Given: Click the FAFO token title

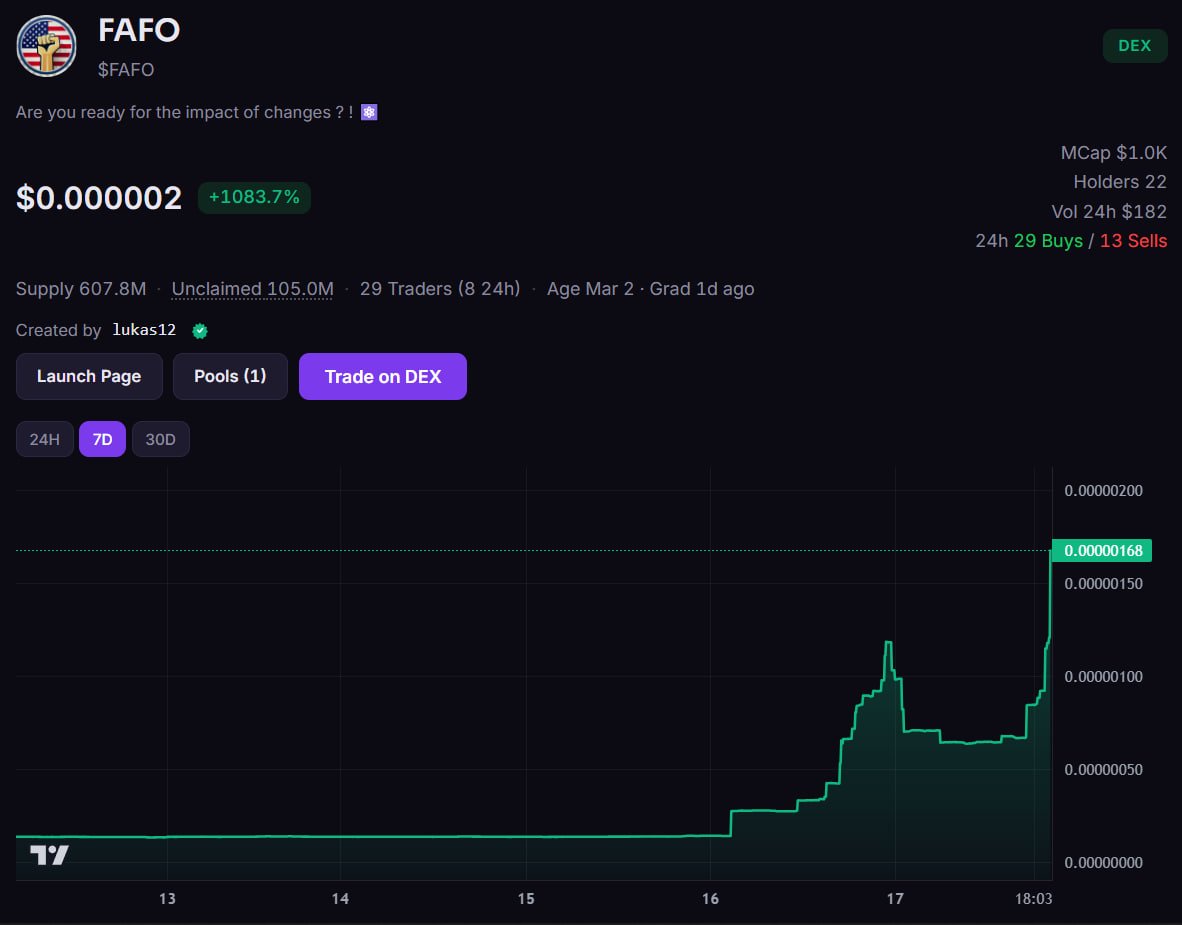Looking at the screenshot, I should (139, 30).
